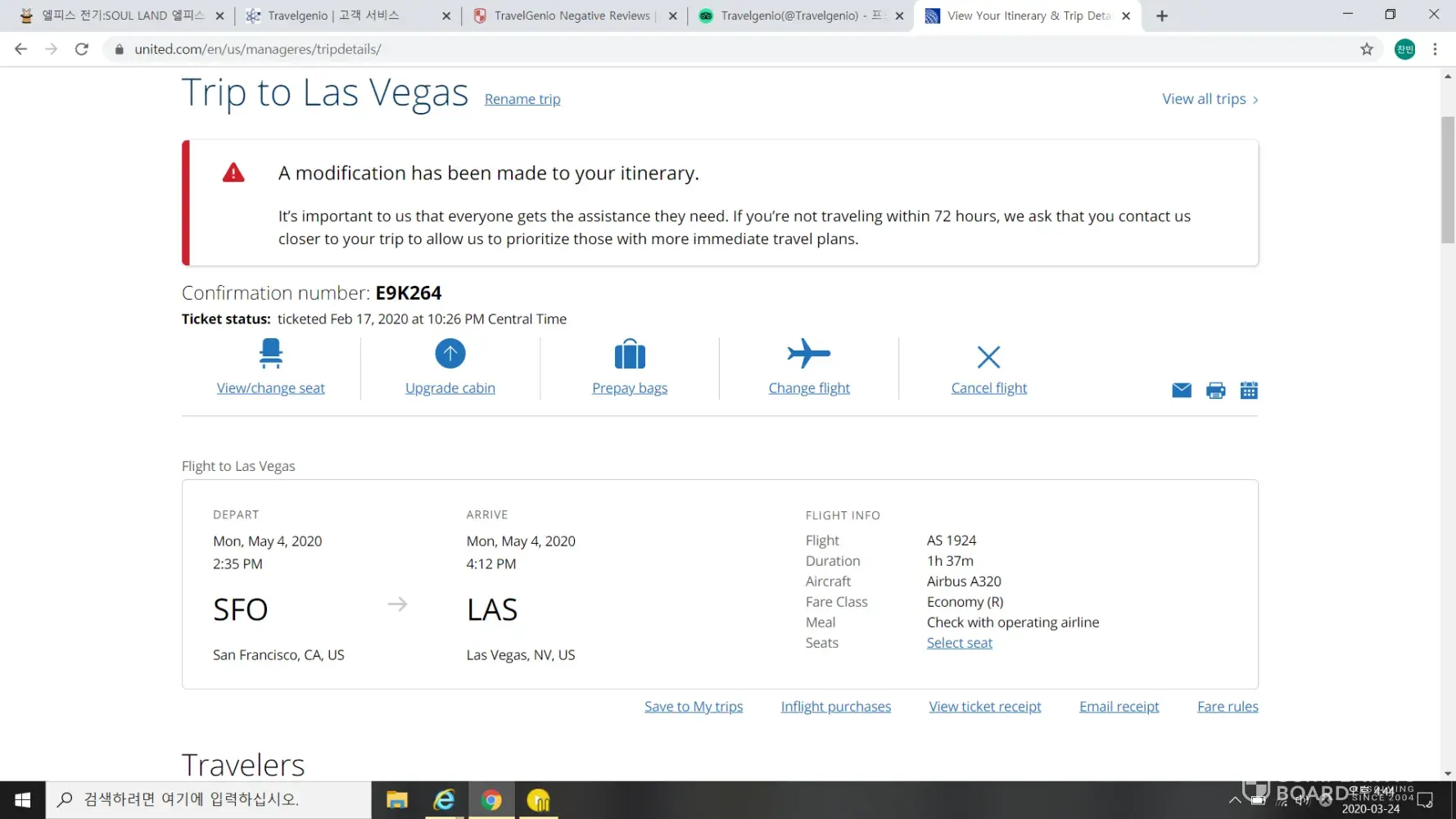Click the seat icon above View/change seat

pos(270,354)
